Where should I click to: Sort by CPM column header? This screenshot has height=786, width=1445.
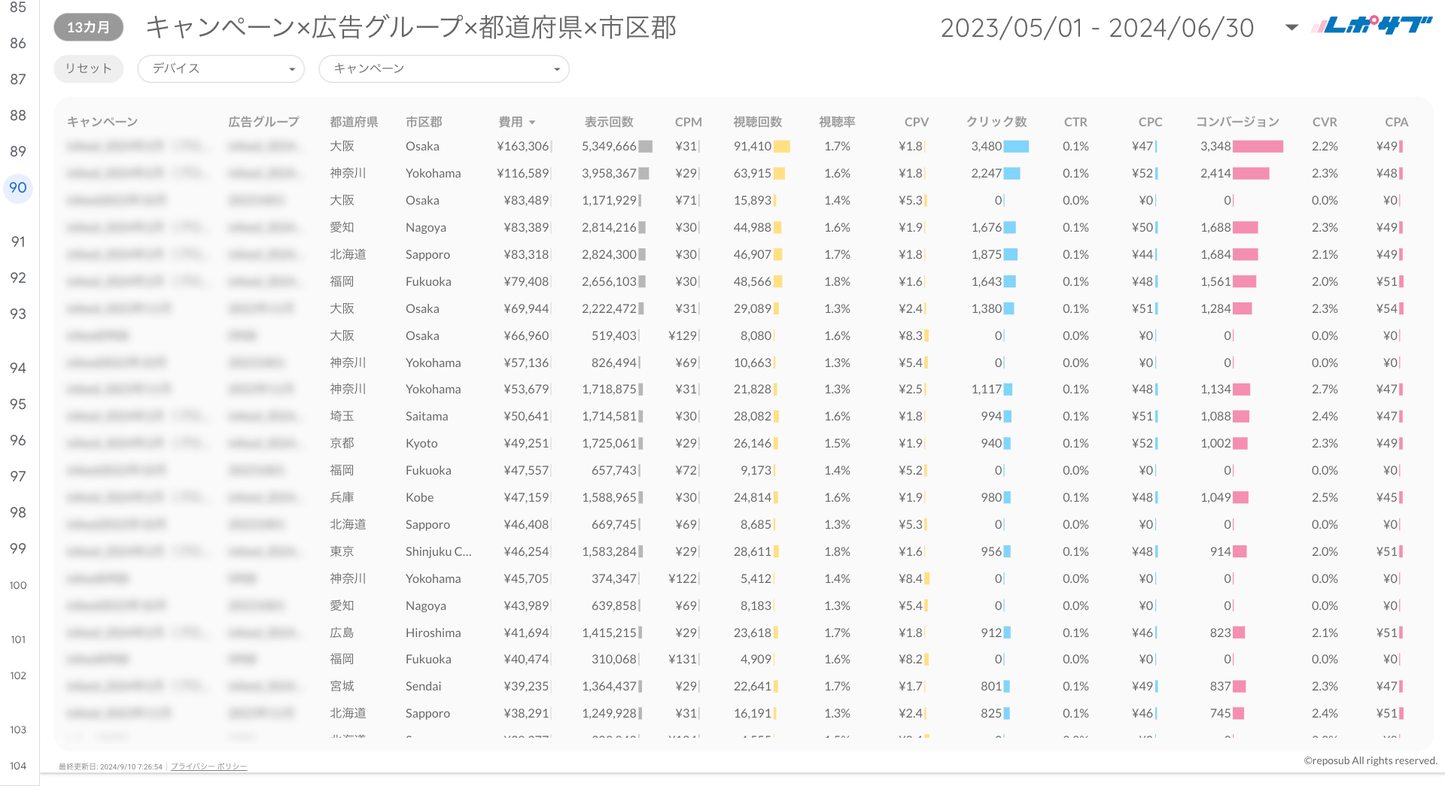[688, 122]
